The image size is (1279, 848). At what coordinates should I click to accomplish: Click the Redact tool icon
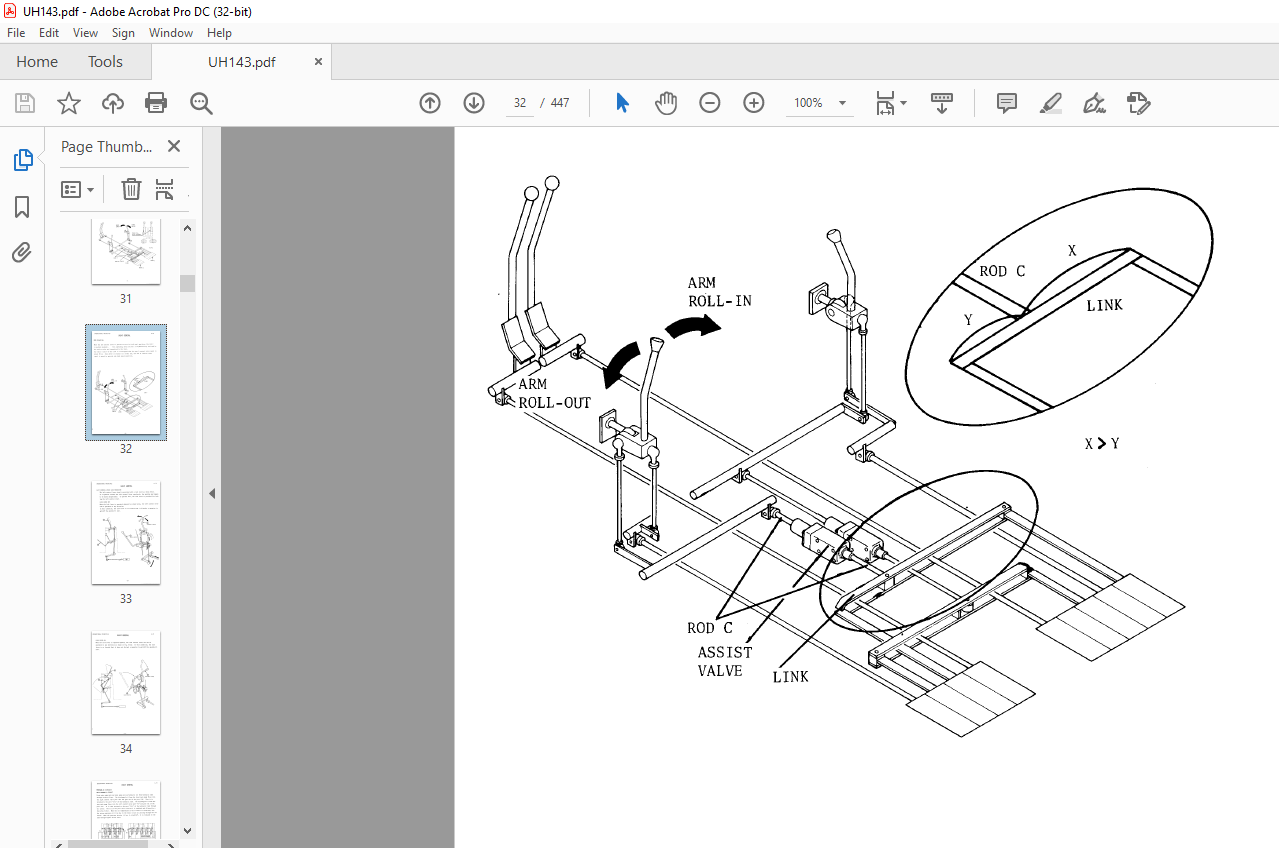pos(1138,103)
